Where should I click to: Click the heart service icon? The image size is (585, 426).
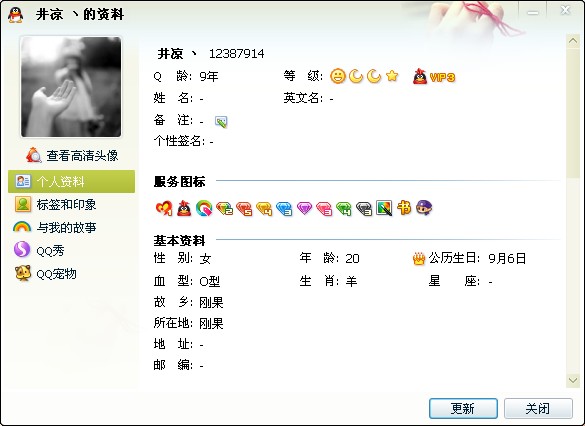[164, 208]
